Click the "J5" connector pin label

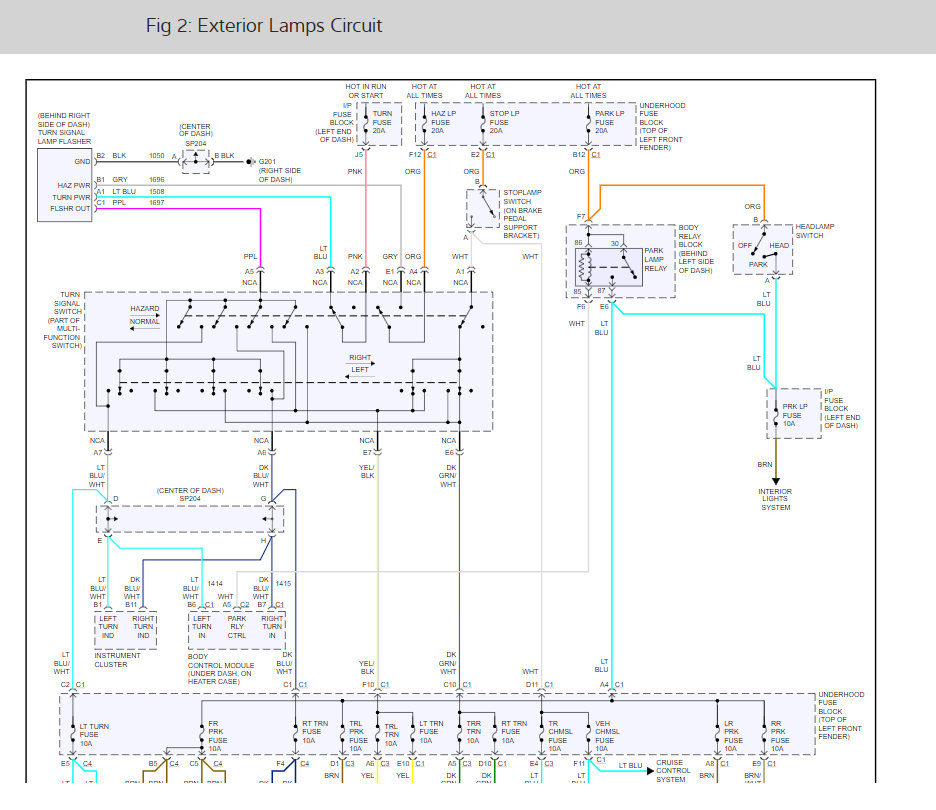click(x=359, y=155)
